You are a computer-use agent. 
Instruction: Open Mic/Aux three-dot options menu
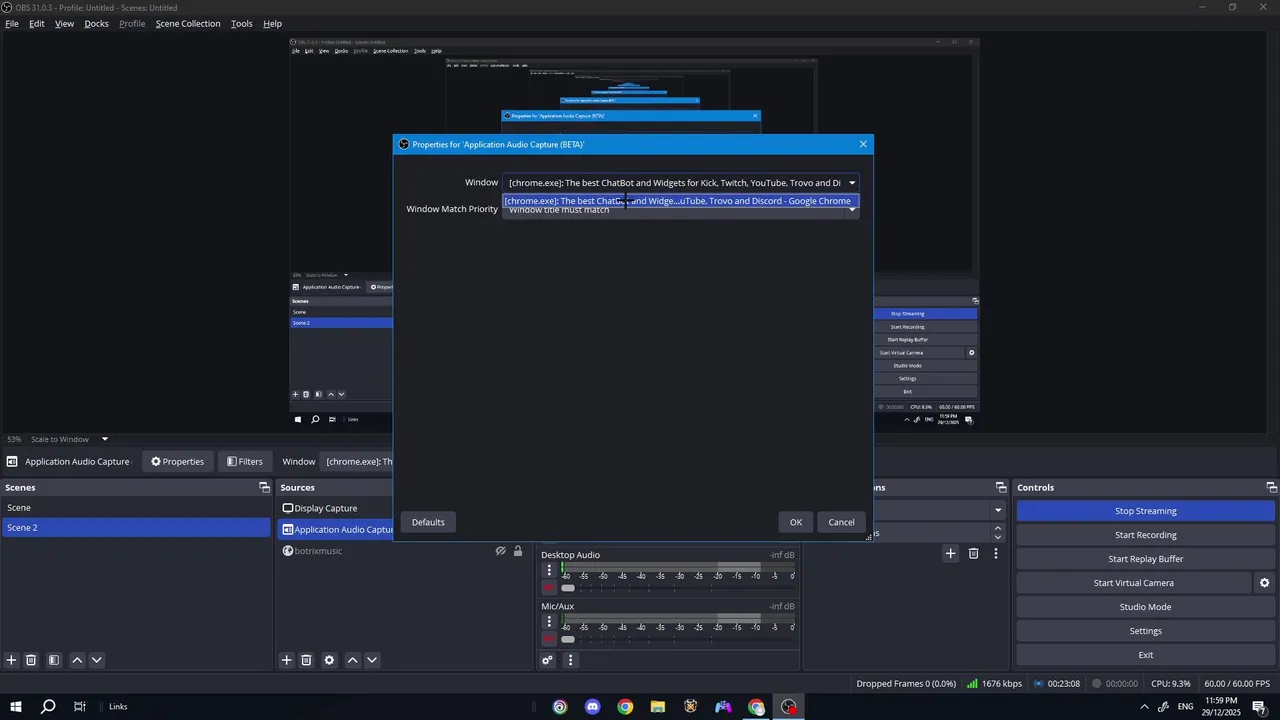click(548, 621)
